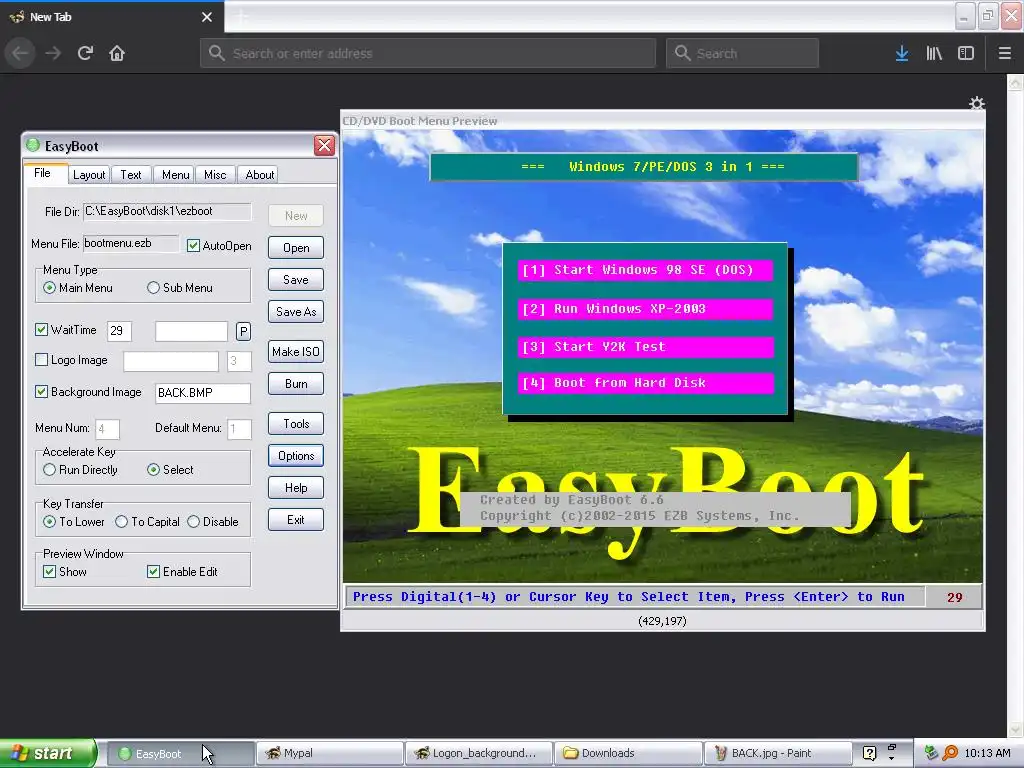Switch to the Layout tab
Screen dimensions: 1024x768
point(89,174)
